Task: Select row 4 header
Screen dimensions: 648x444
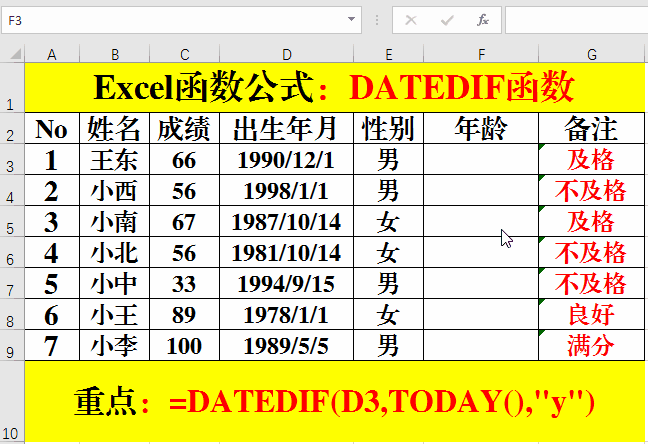Action: click(12, 190)
